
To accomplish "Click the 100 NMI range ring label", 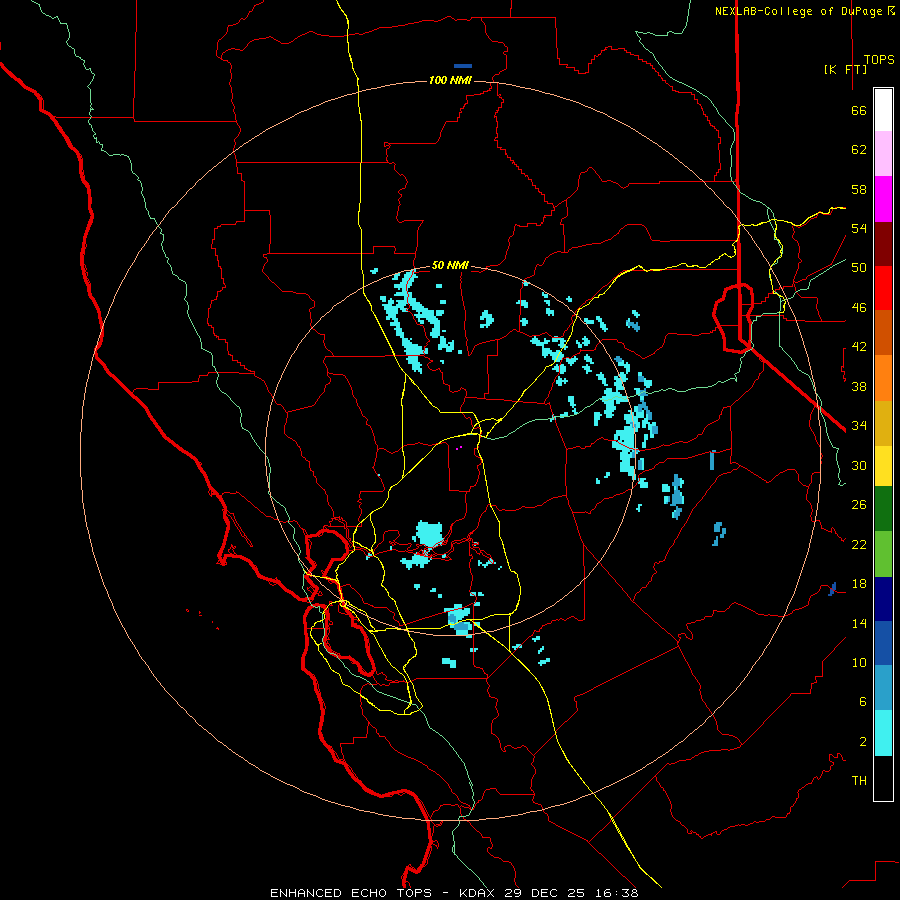I will pyautogui.click(x=450, y=80).
